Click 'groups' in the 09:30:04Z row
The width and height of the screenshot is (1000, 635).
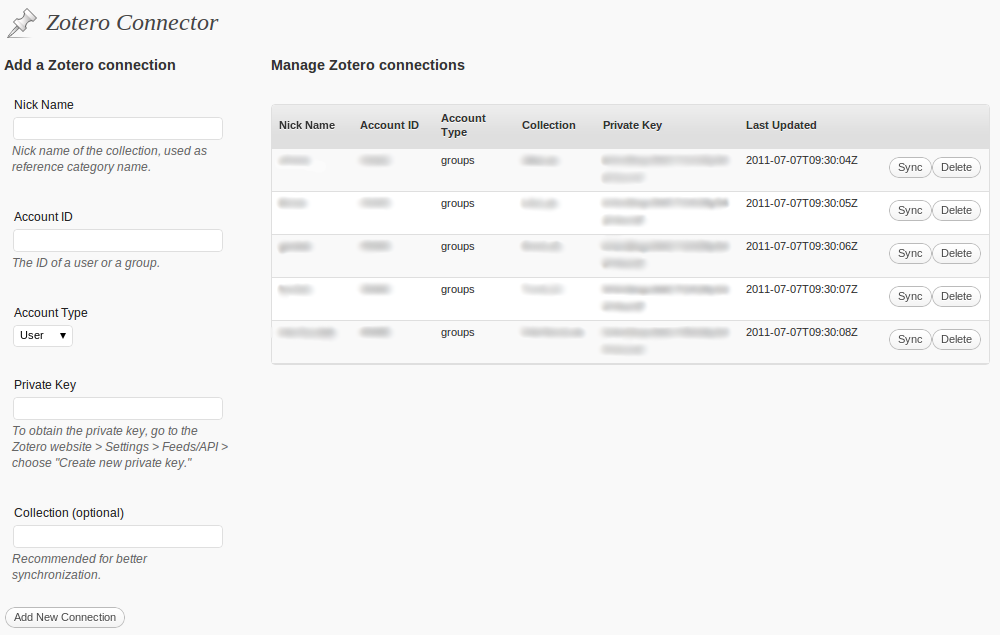click(x=457, y=161)
